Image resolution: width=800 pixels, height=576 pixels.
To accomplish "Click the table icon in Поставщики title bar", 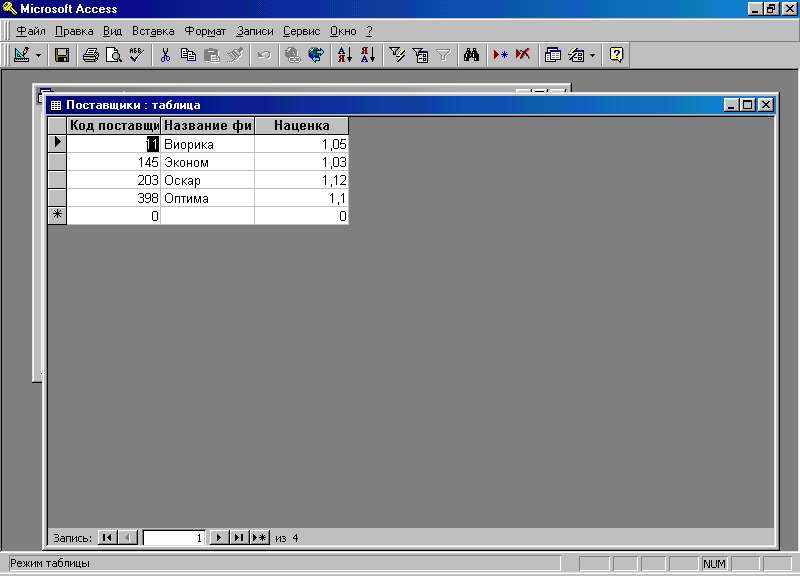I will tap(56, 105).
